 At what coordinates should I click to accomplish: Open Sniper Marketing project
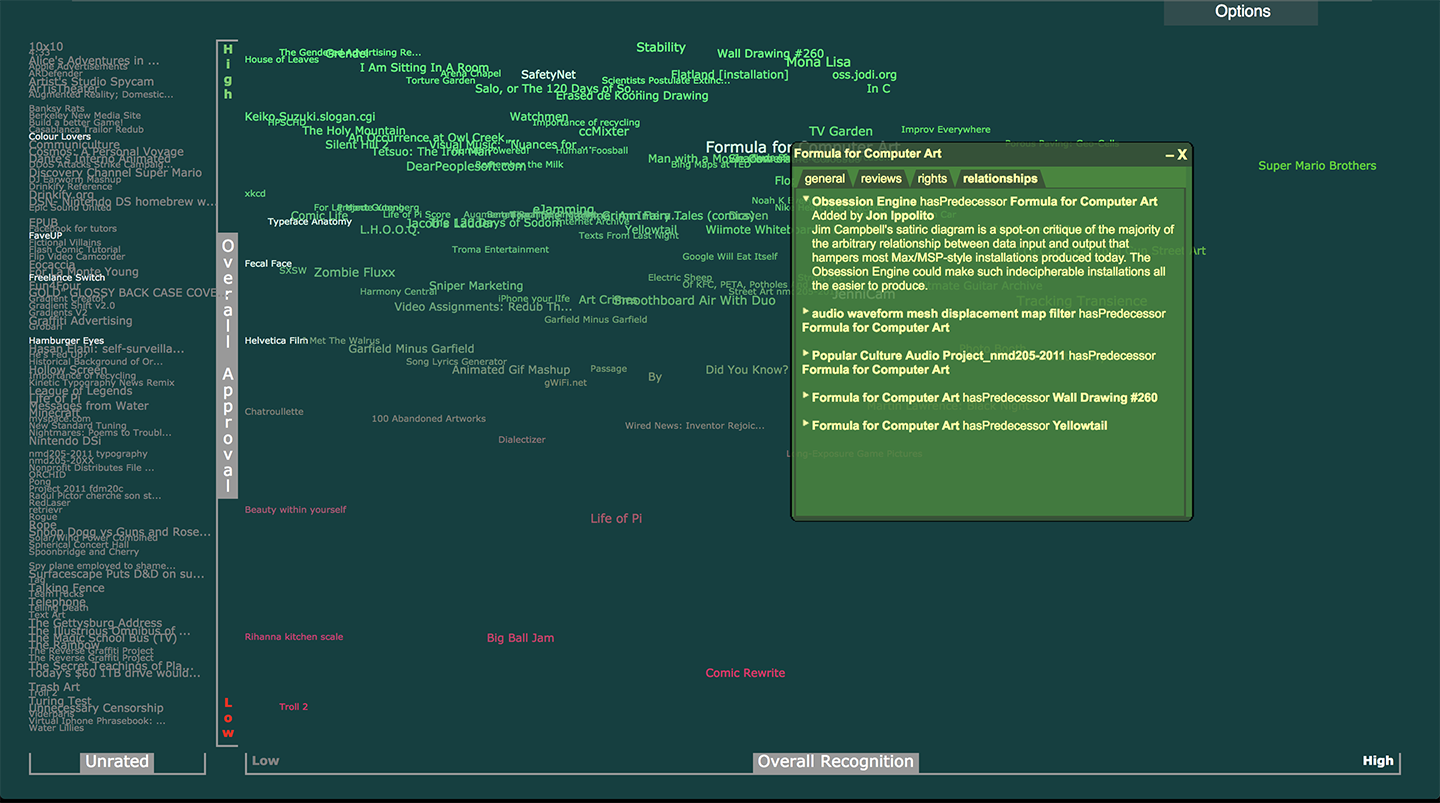pyautogui.click(x=476, y=286)
